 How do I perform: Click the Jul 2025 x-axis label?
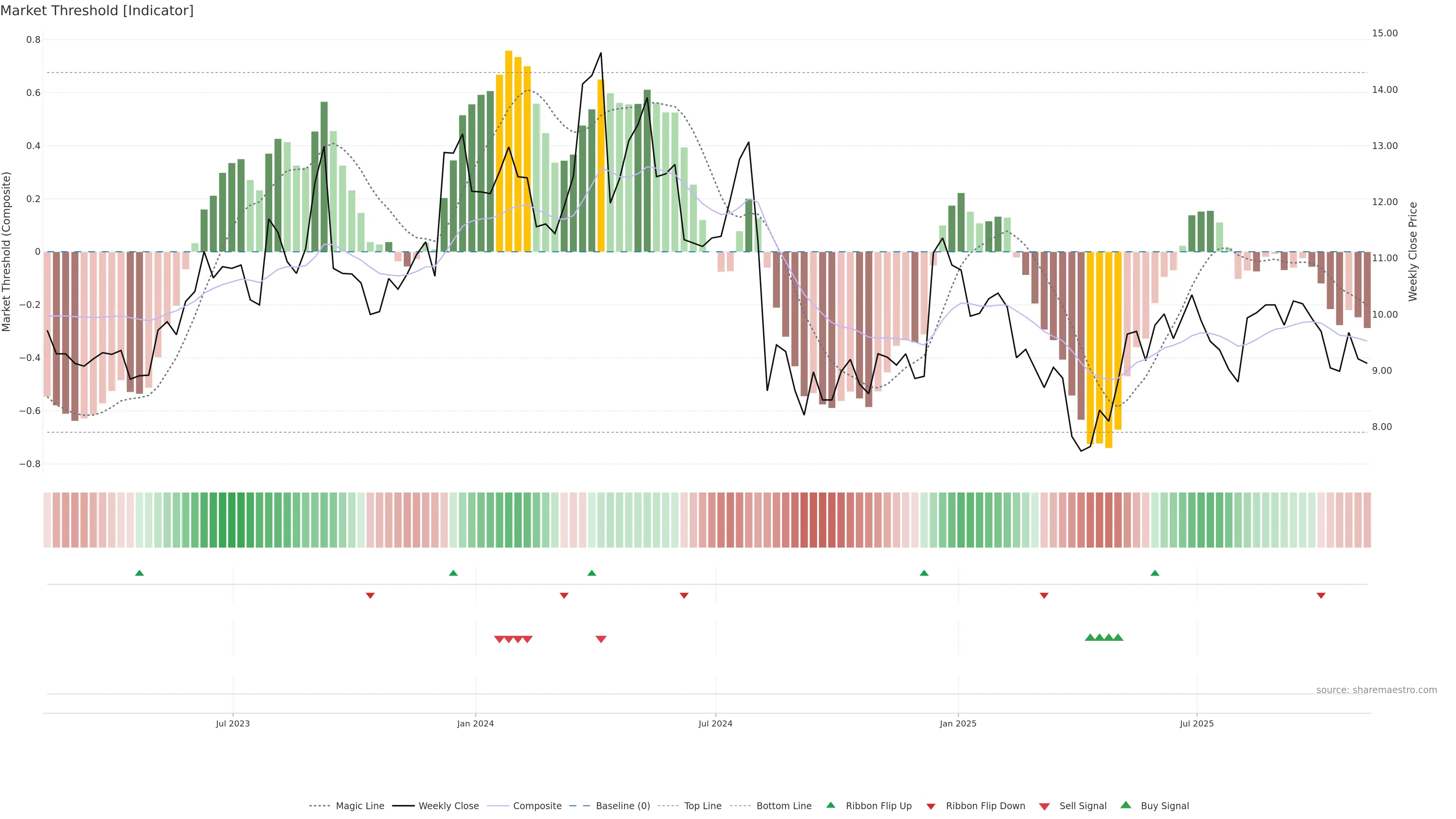point(1197,723)
